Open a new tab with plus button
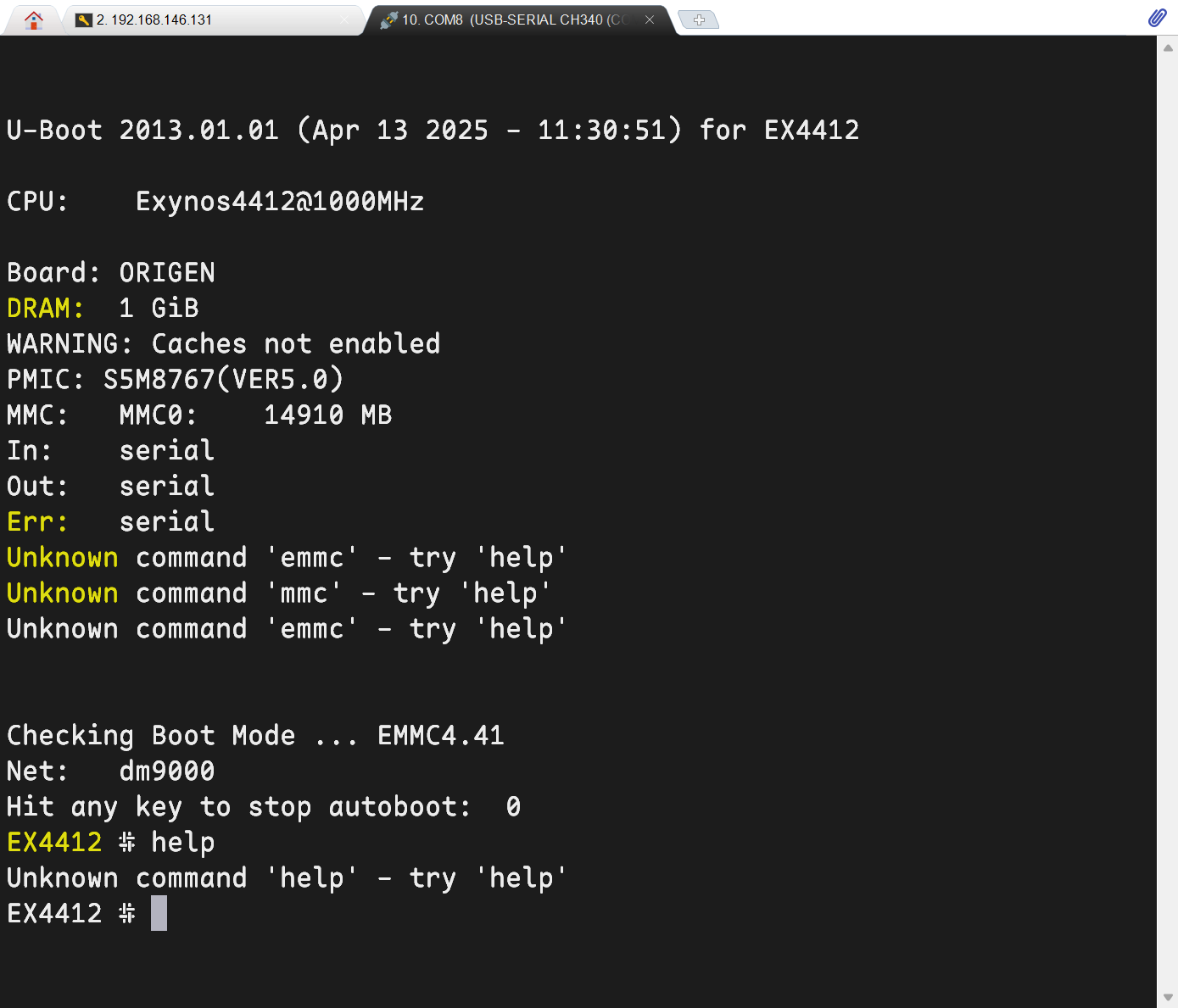 click(x=699, y=19)
